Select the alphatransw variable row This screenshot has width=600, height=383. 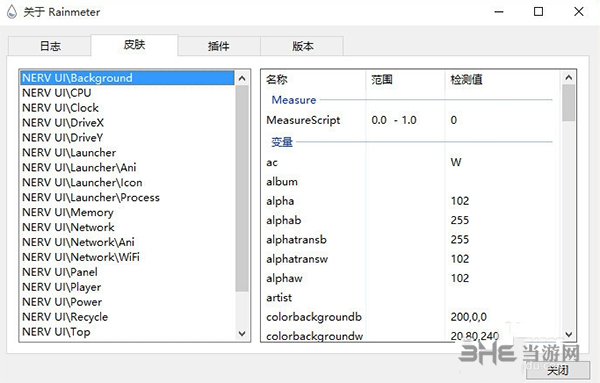(x=411, y=259)
